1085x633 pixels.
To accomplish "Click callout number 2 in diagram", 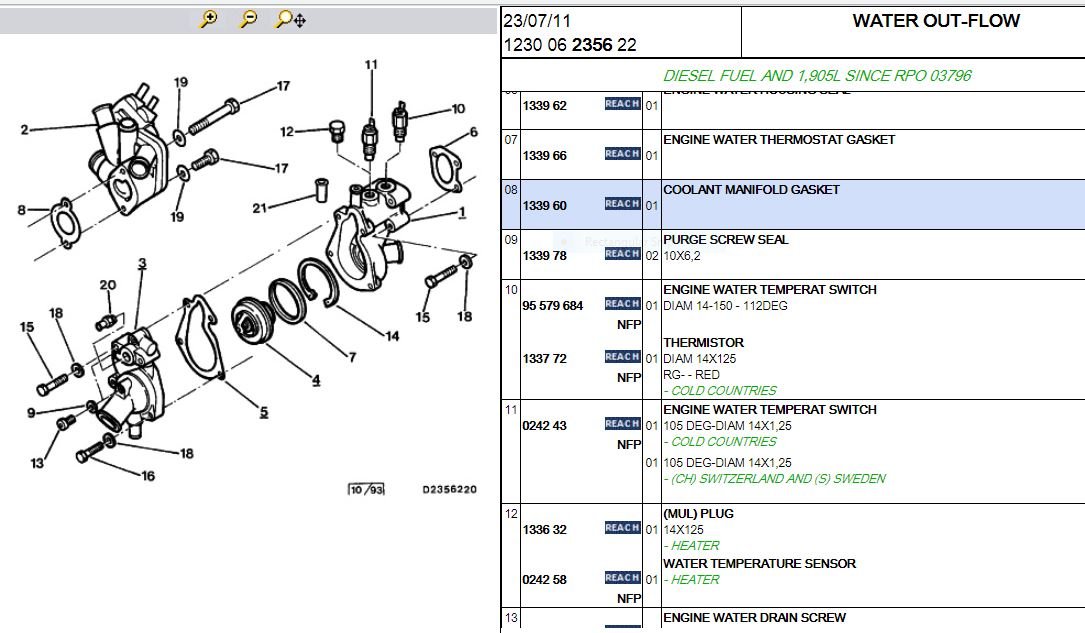I will click(25, 129).
